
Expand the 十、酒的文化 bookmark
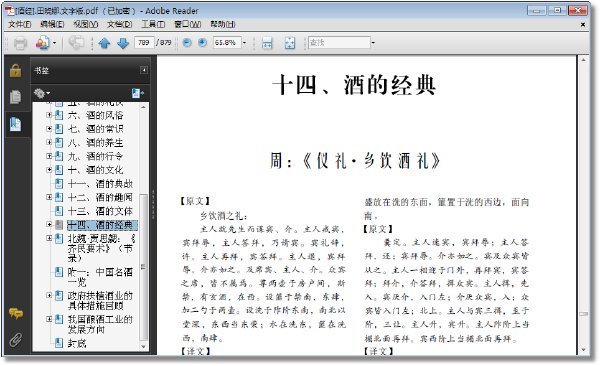tap(49, 169)
